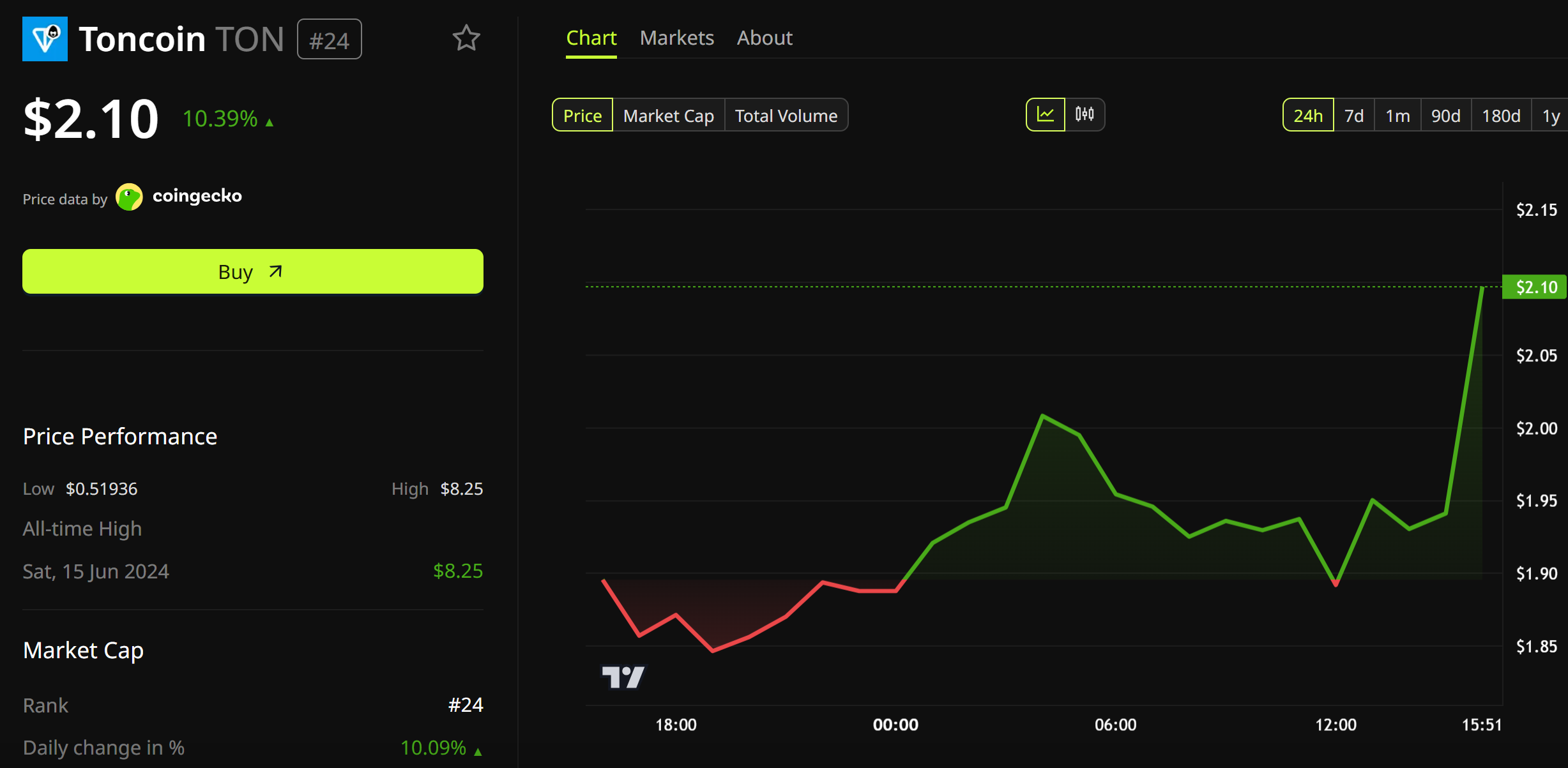Click the 00:00 time axis label
Screen dimensions: 1568x768
click(895, 725)
